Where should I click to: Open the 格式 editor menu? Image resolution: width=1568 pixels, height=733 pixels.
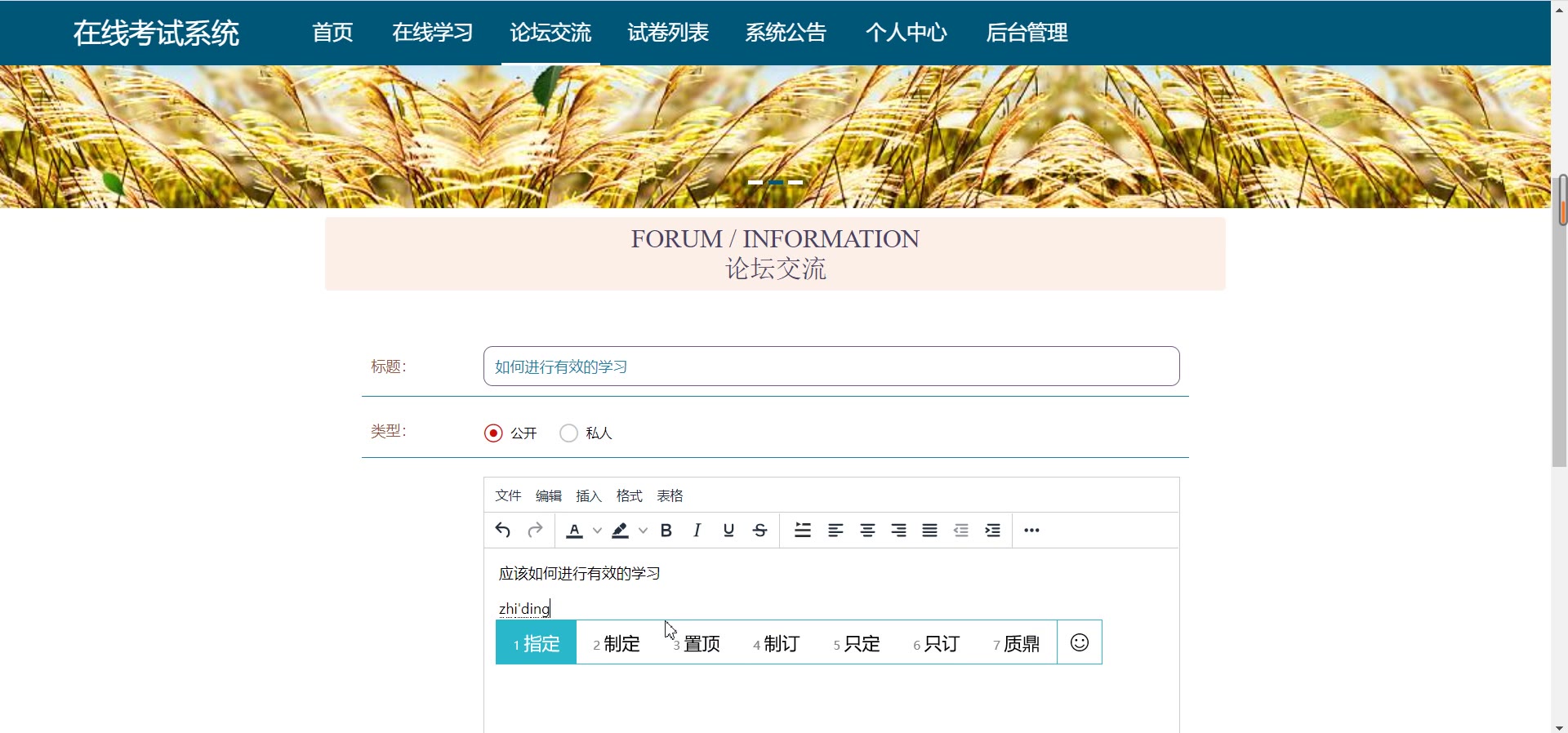click(x=630, y=495)
